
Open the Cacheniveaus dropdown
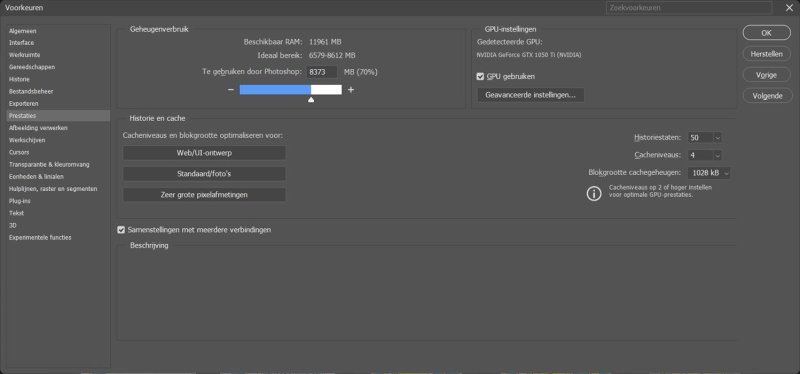[705, 155]
